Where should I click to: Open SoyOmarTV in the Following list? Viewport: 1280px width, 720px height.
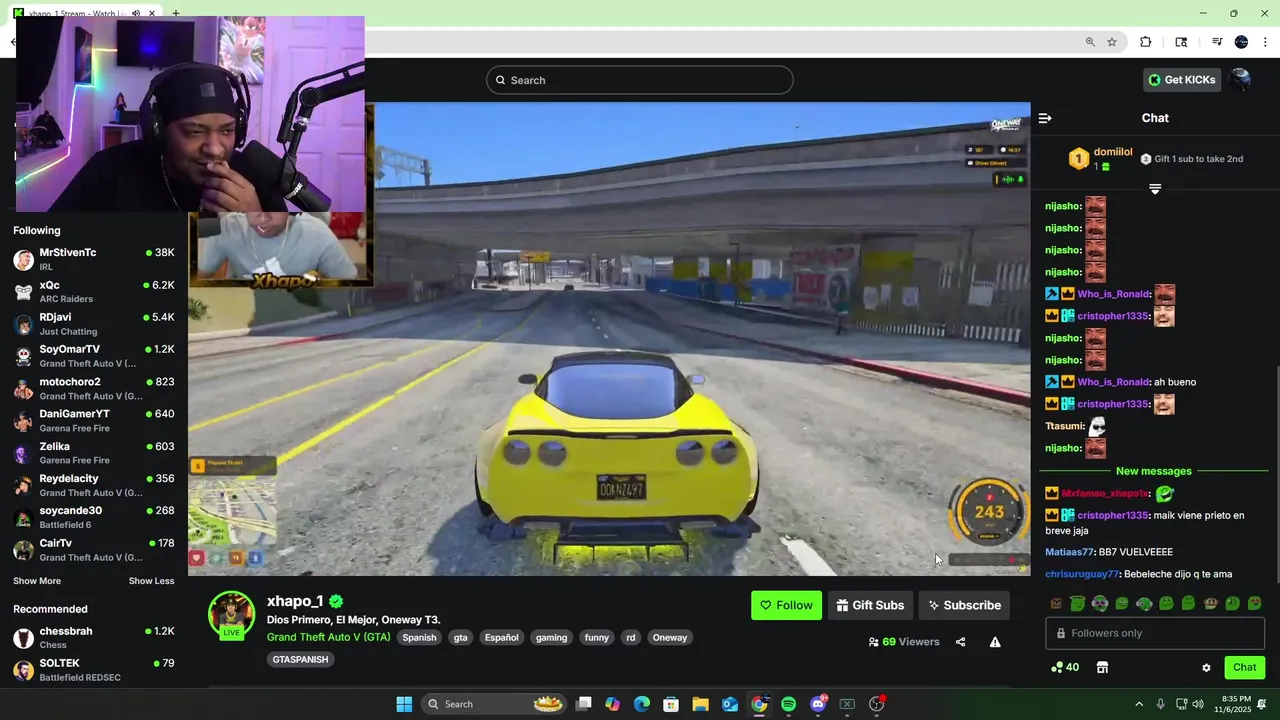(x=94, y=356)
